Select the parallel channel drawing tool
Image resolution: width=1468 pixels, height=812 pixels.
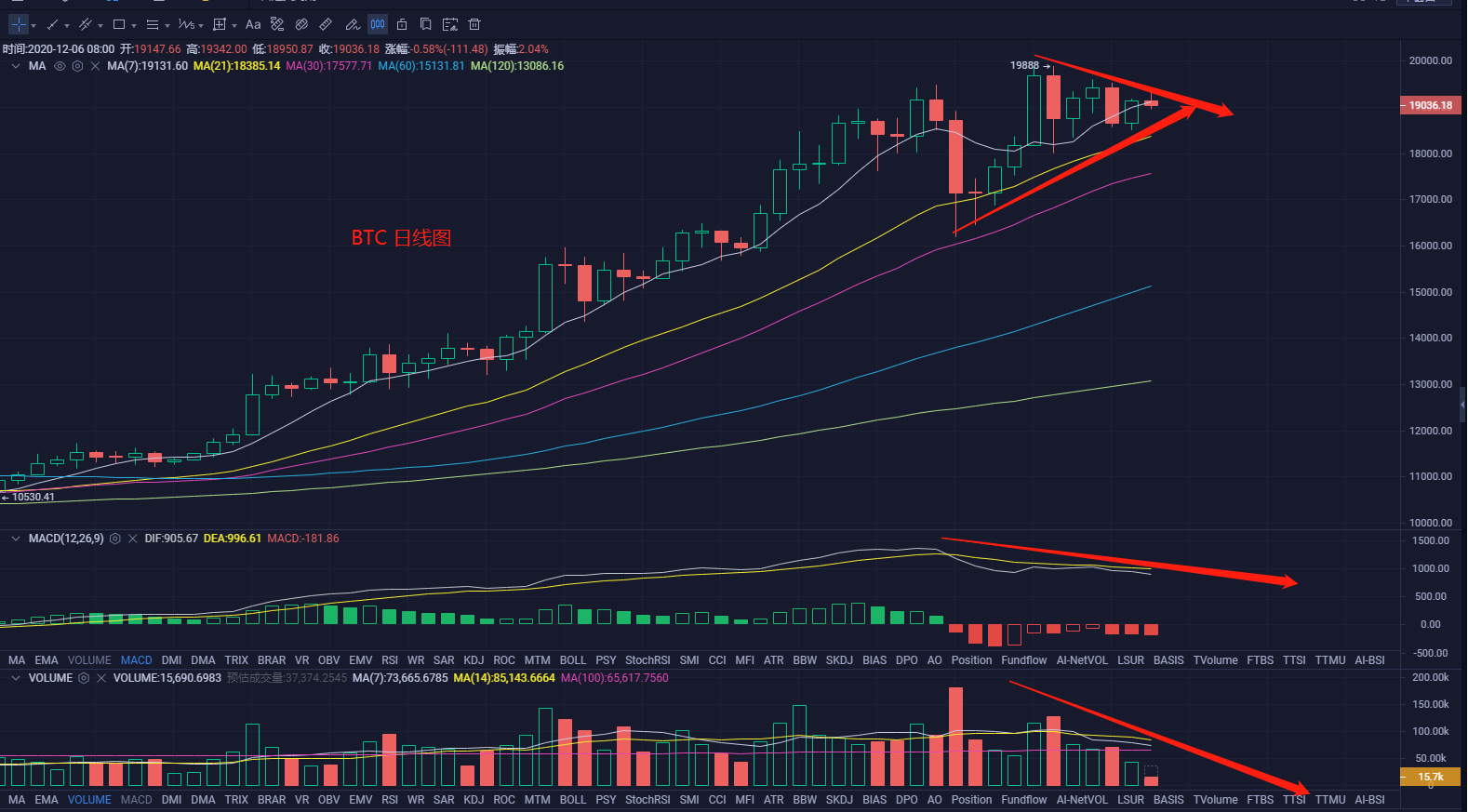86,24
